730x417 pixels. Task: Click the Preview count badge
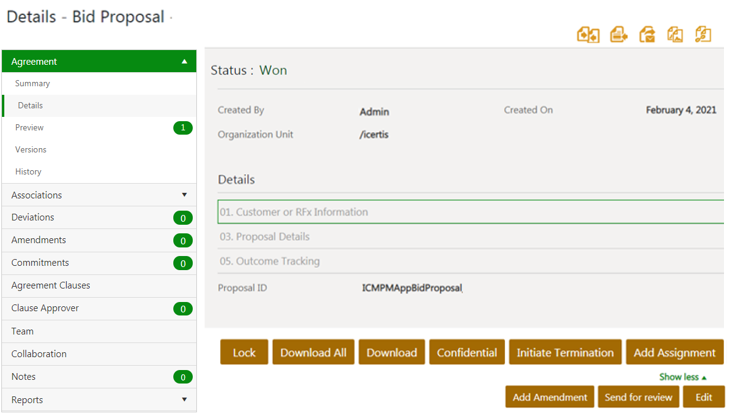[183, 128]
